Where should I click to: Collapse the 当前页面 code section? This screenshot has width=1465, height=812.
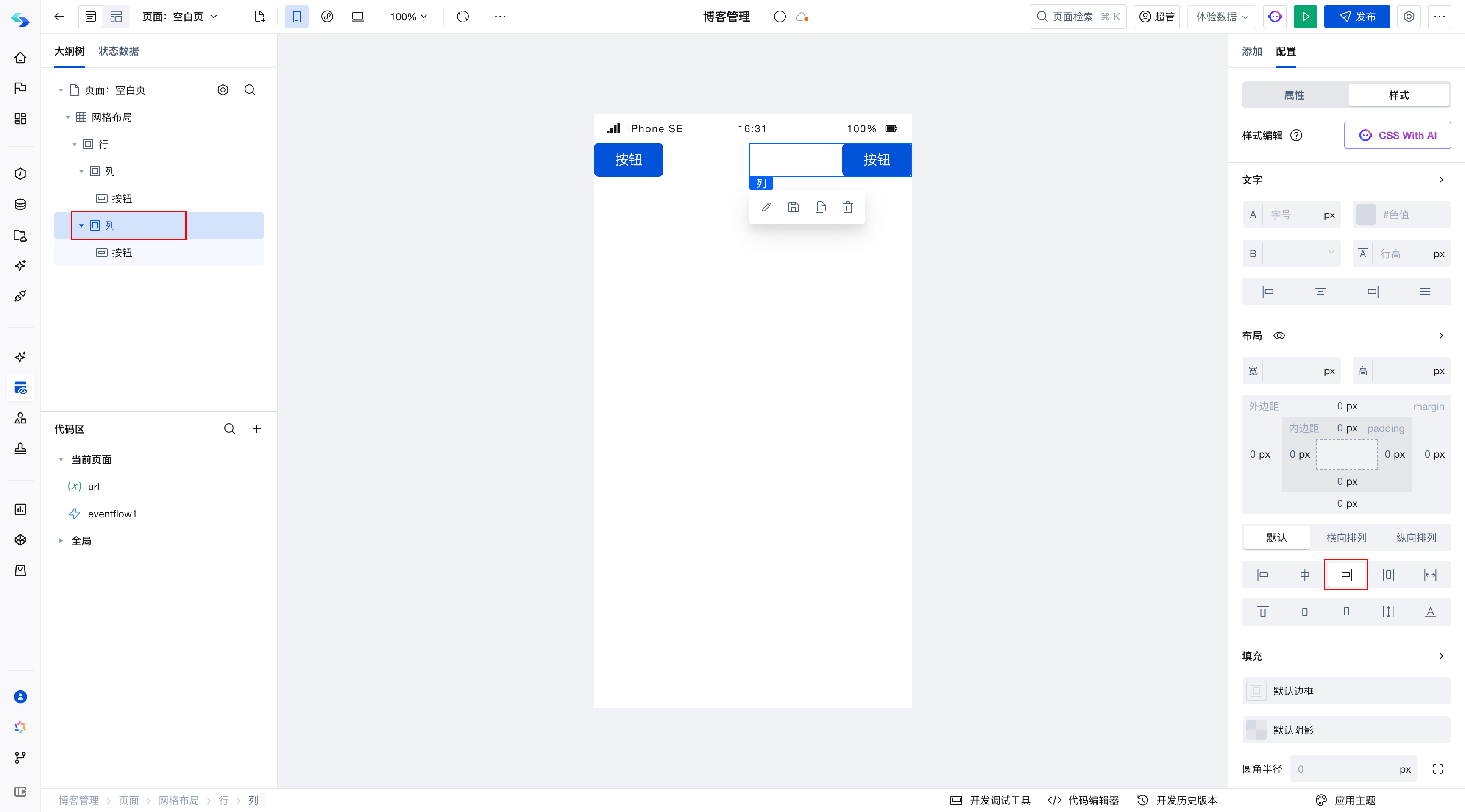[61, 459]
